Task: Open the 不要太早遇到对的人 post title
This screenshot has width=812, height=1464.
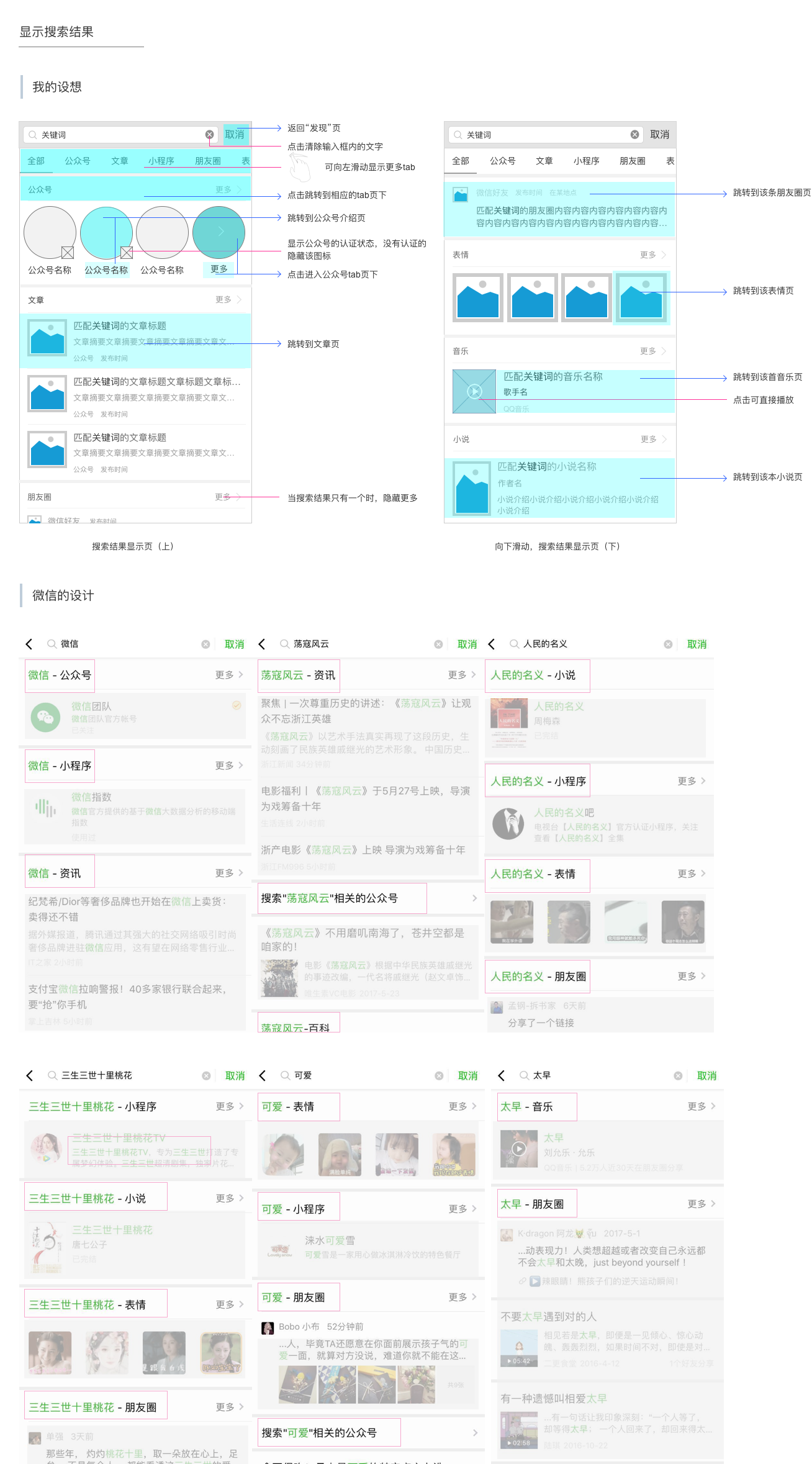Action: (549, 1316)
